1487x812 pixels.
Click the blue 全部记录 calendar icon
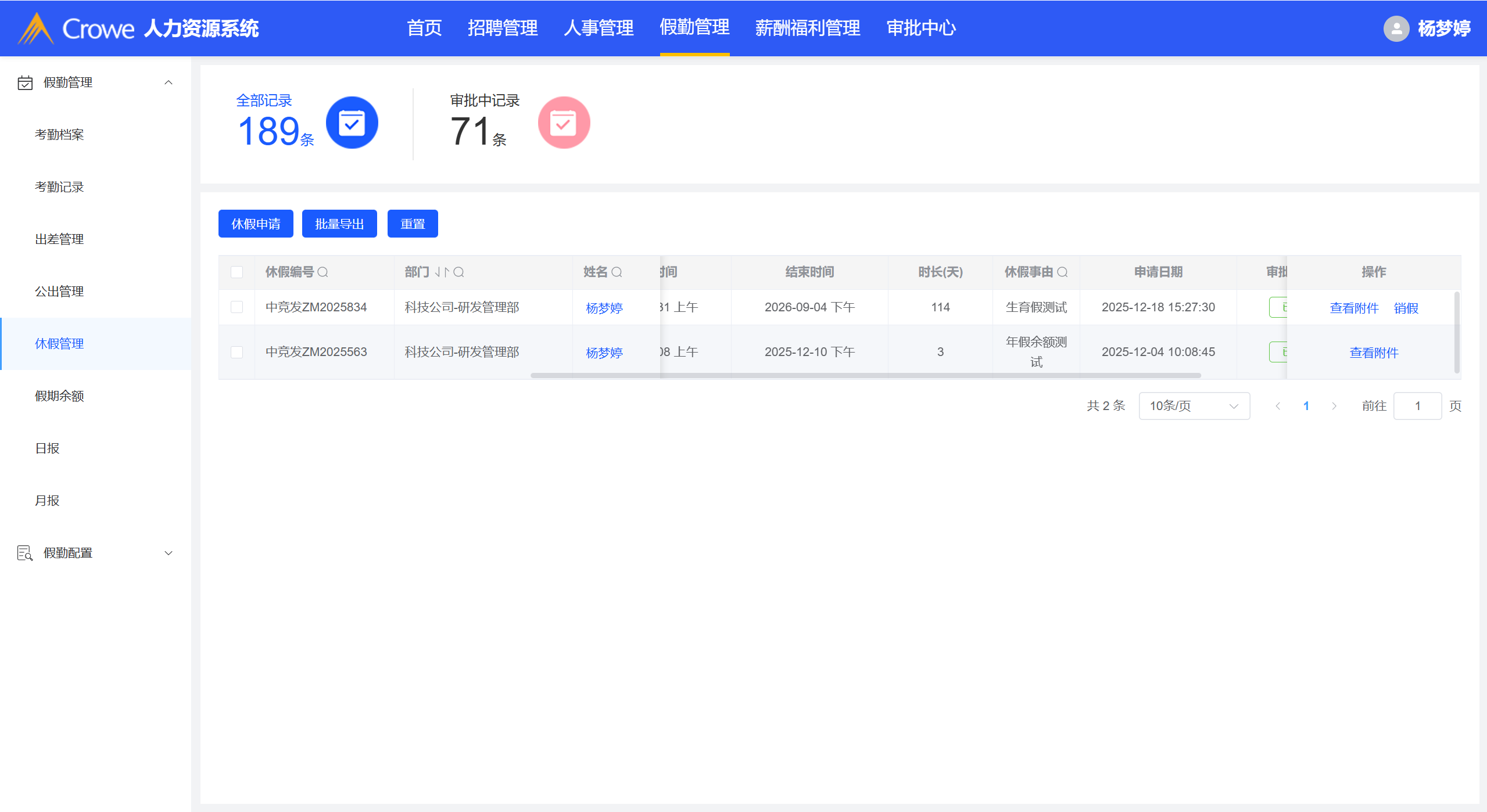352,123
